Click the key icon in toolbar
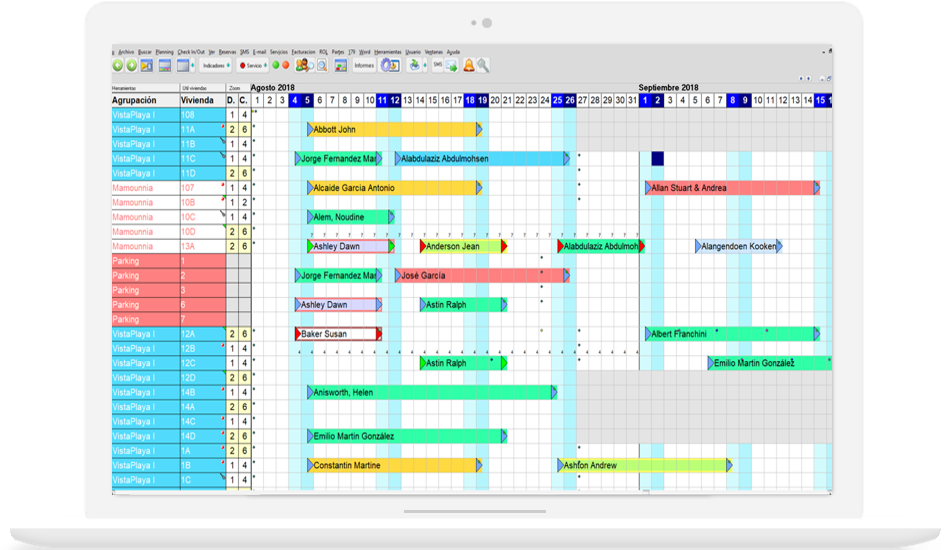Viewport: 950px width, 550px height. tap(483, 65)
